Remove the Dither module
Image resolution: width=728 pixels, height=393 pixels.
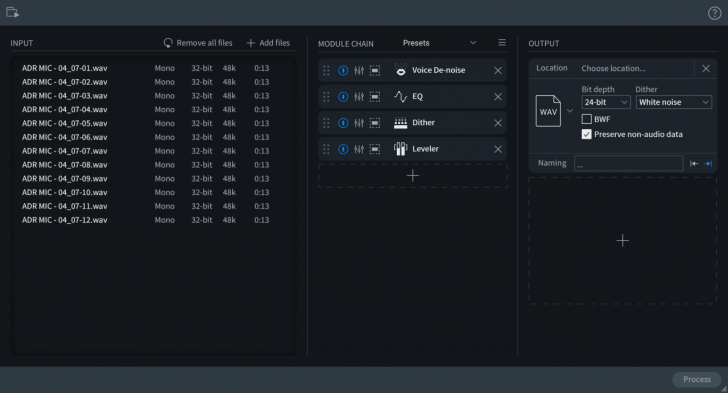[498, 123]
